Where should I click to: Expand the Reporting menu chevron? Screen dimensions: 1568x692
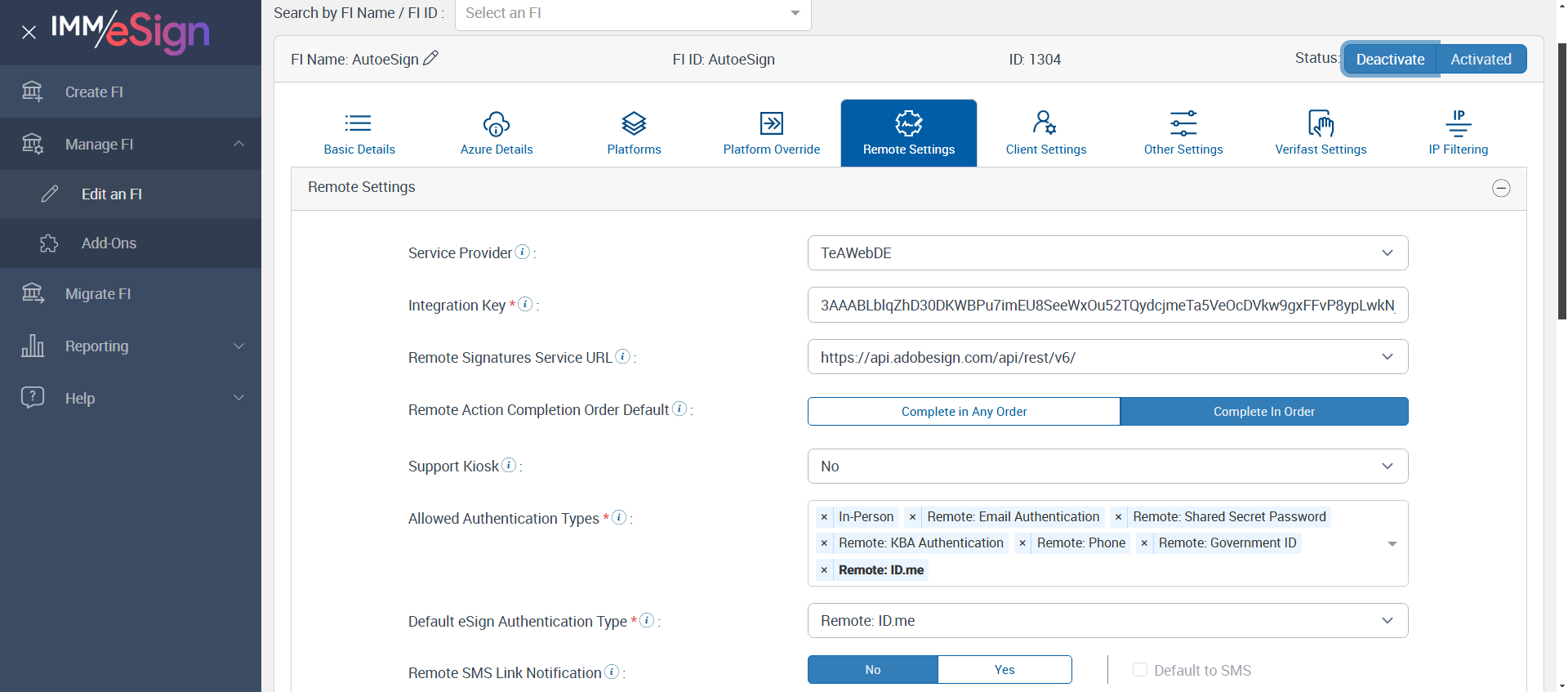click(x=238, y=346)
